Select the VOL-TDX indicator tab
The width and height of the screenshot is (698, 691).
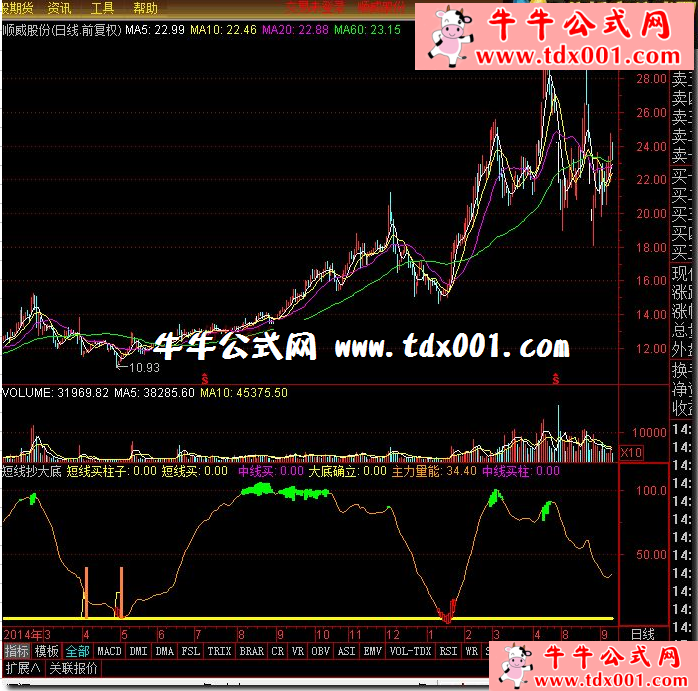click(410, 651)
